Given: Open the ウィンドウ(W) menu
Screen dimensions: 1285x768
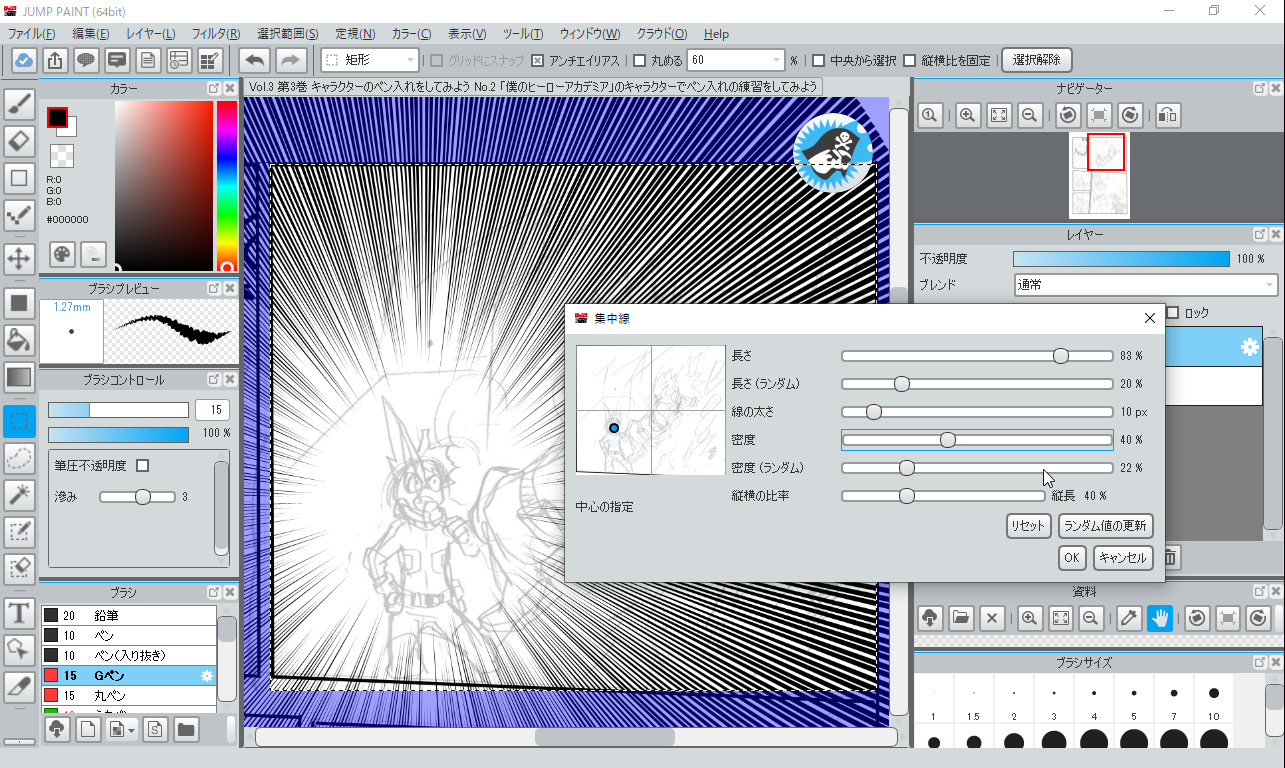Looking at the screenshot, I should coord(590,34).
